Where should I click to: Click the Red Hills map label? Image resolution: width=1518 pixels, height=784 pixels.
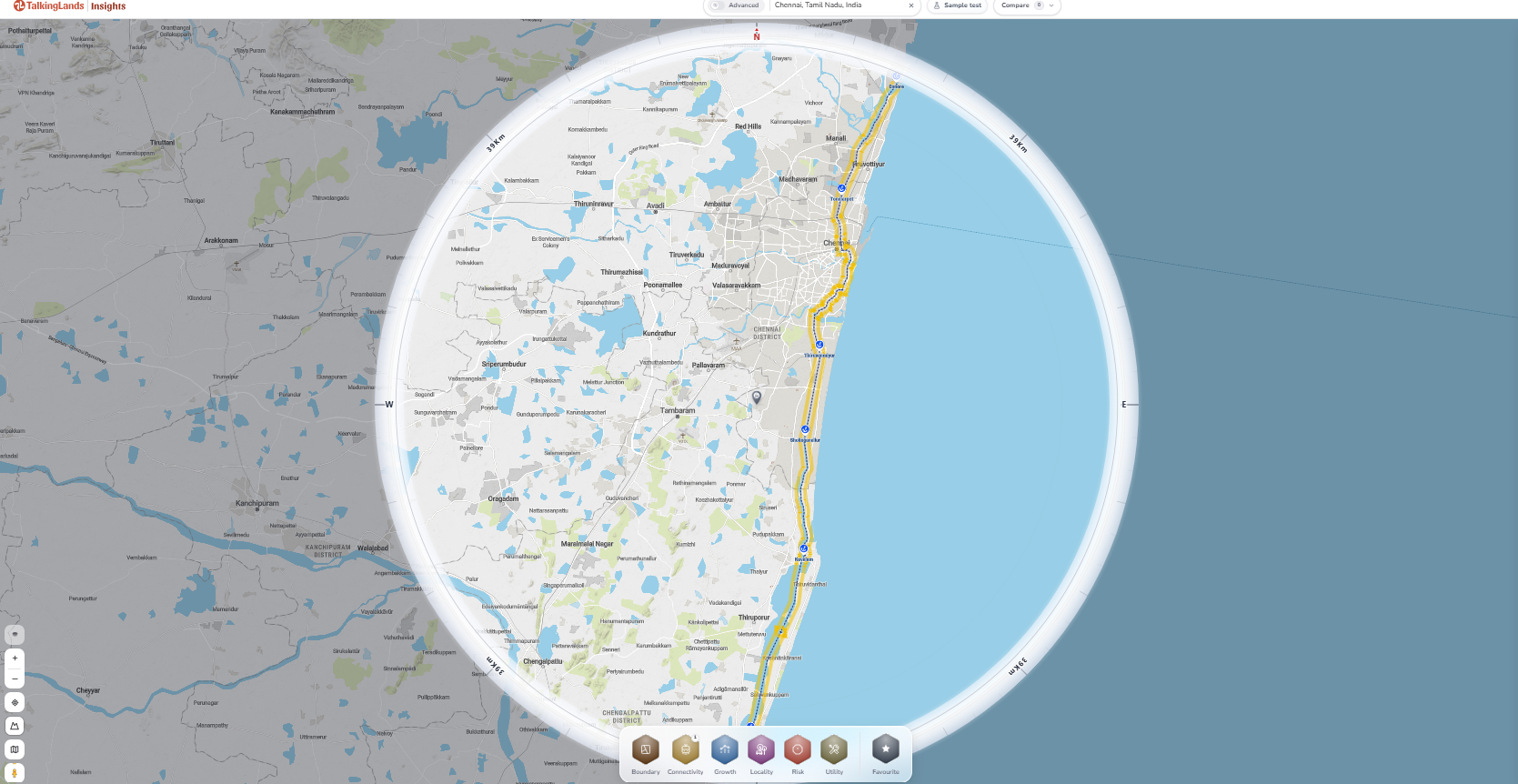(x=749, y=126)
